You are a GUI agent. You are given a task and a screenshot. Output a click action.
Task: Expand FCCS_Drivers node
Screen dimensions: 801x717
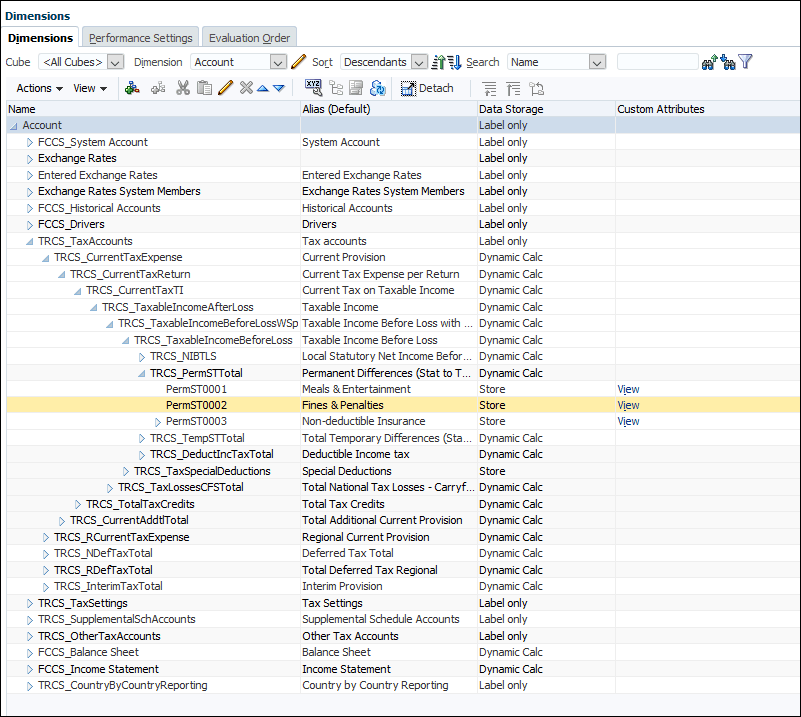pos(30,225)
